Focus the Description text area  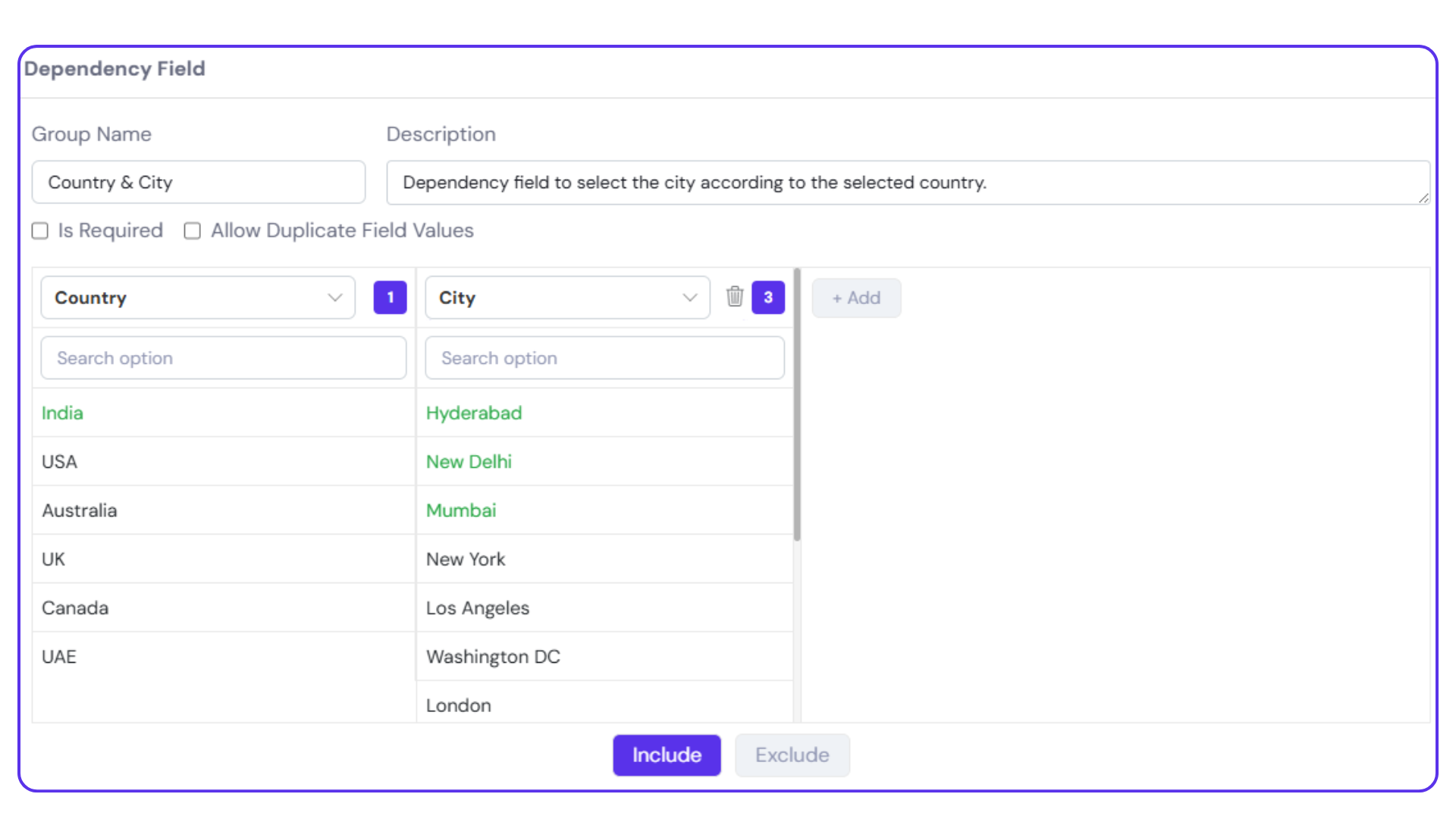pyautogui.click(x=907, y=183)
